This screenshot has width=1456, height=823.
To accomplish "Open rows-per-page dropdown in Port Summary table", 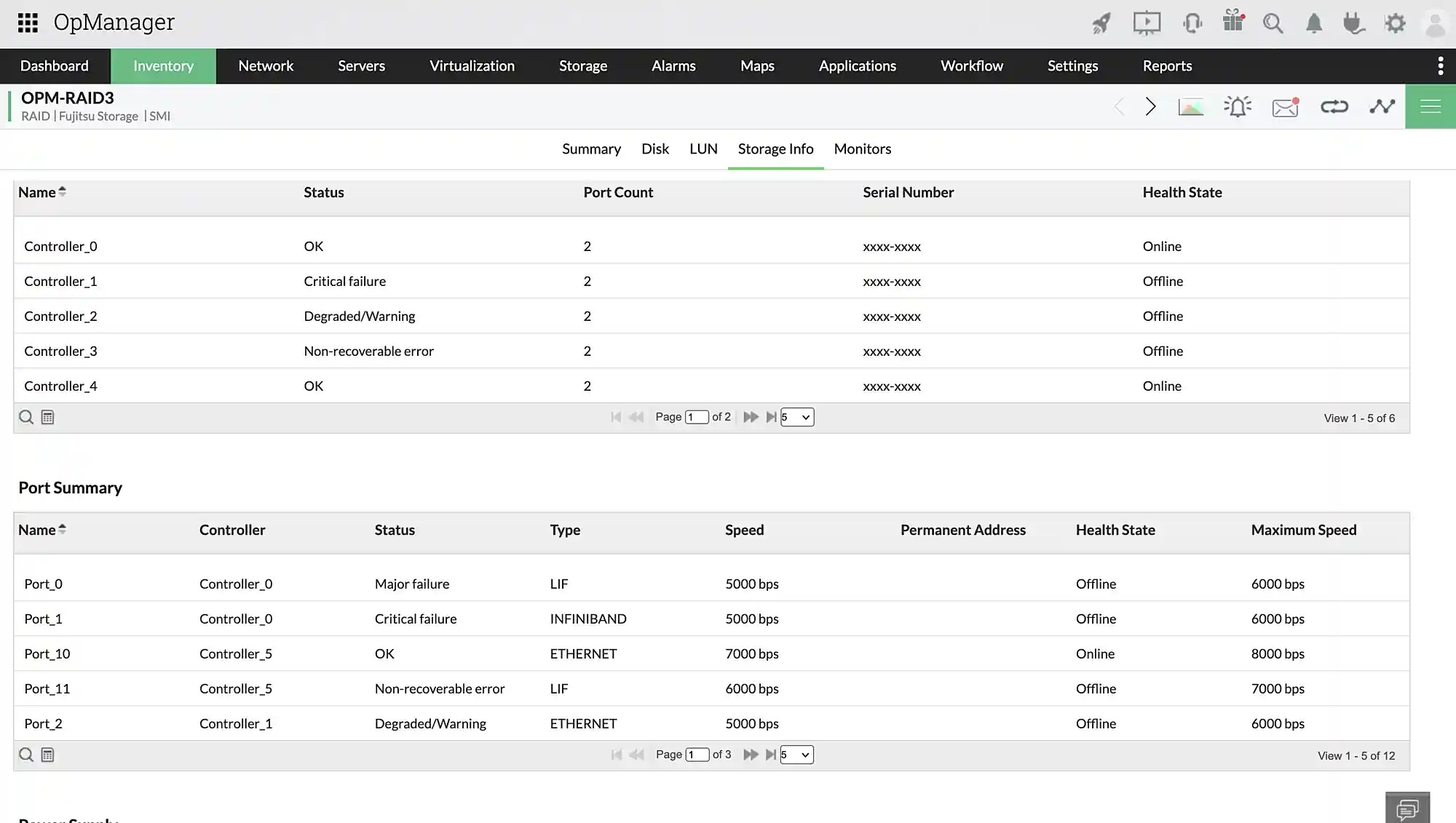I will (797, 755).
